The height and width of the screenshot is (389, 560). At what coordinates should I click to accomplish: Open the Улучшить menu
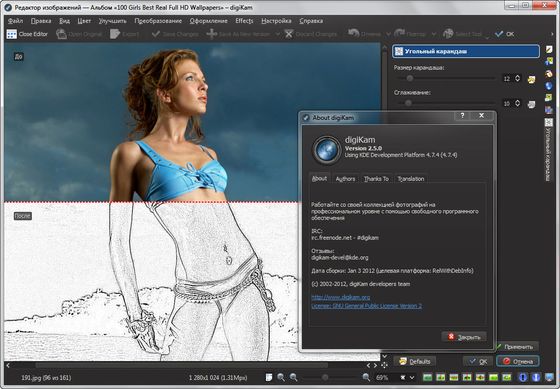point(112,21)
